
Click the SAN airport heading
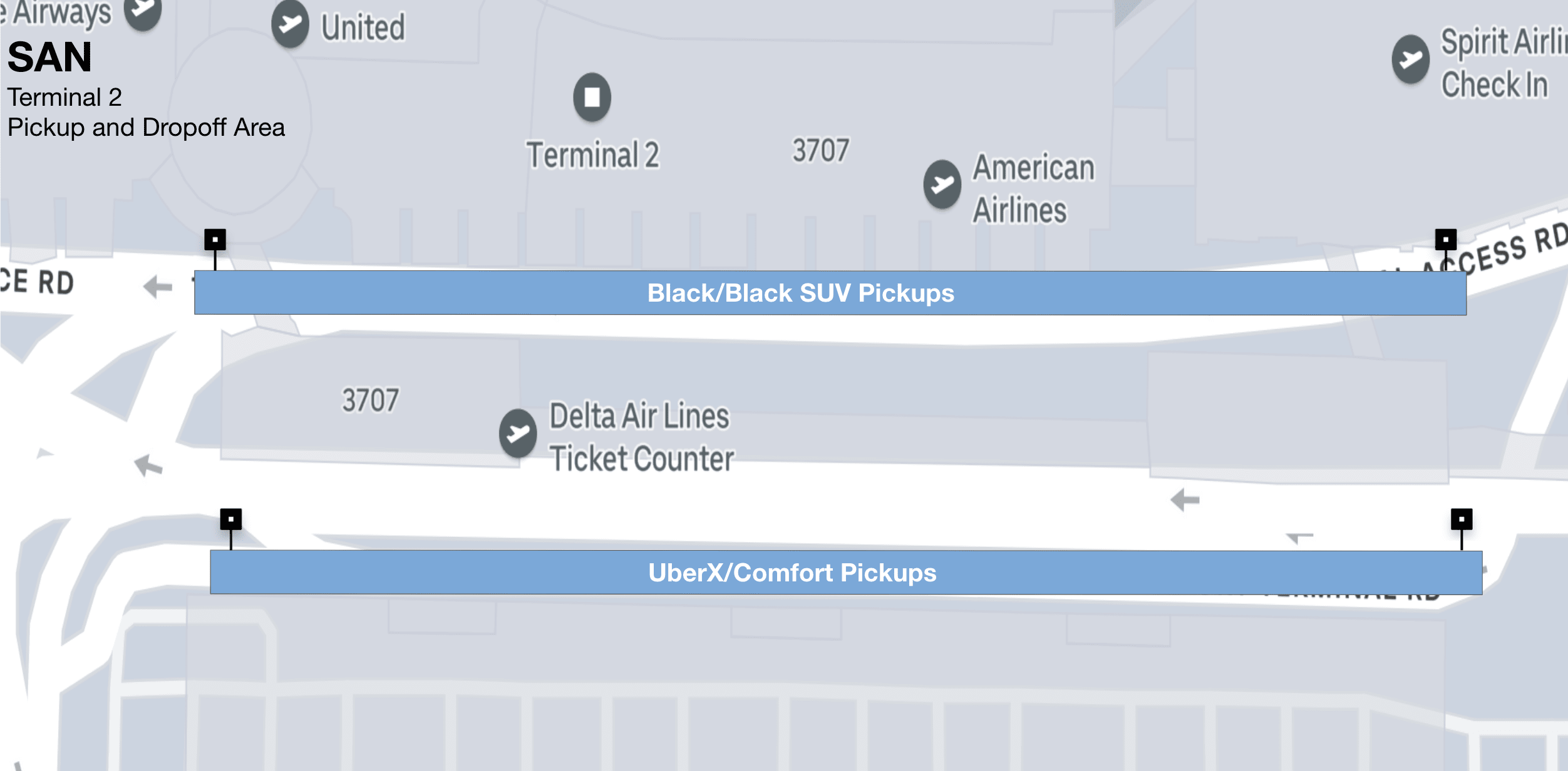tap(50, 58)
